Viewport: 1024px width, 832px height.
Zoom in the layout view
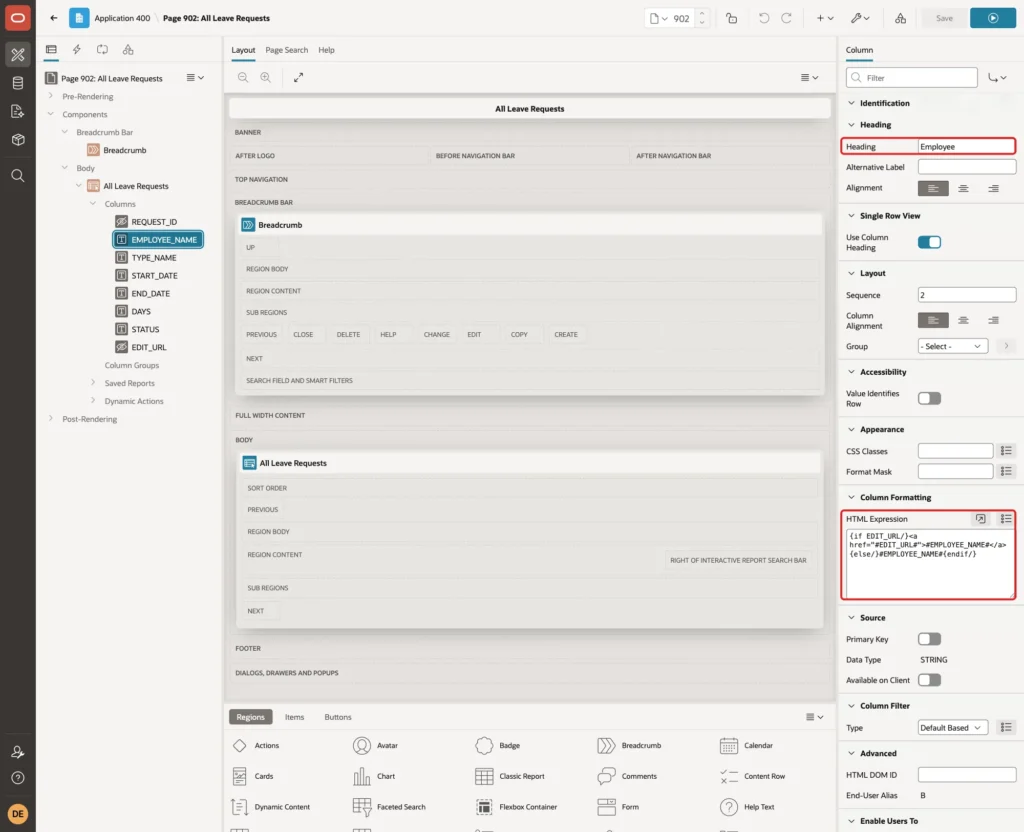coord(265,77)
